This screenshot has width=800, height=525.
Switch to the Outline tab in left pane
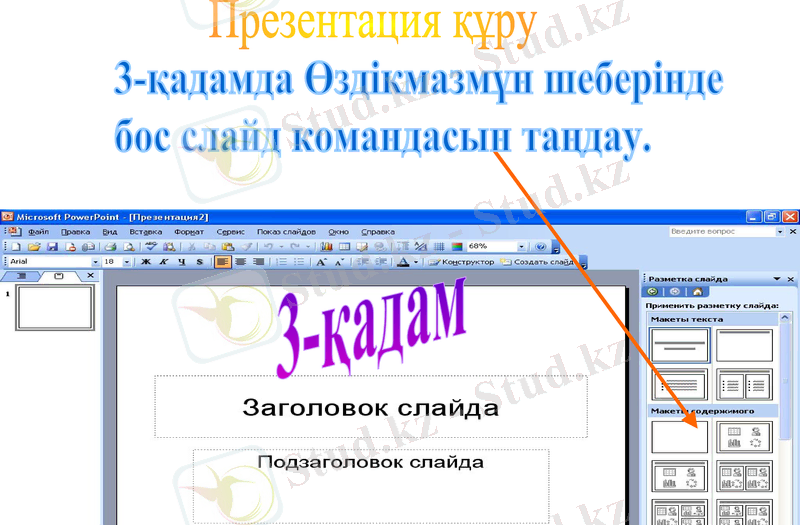(21, 276)
